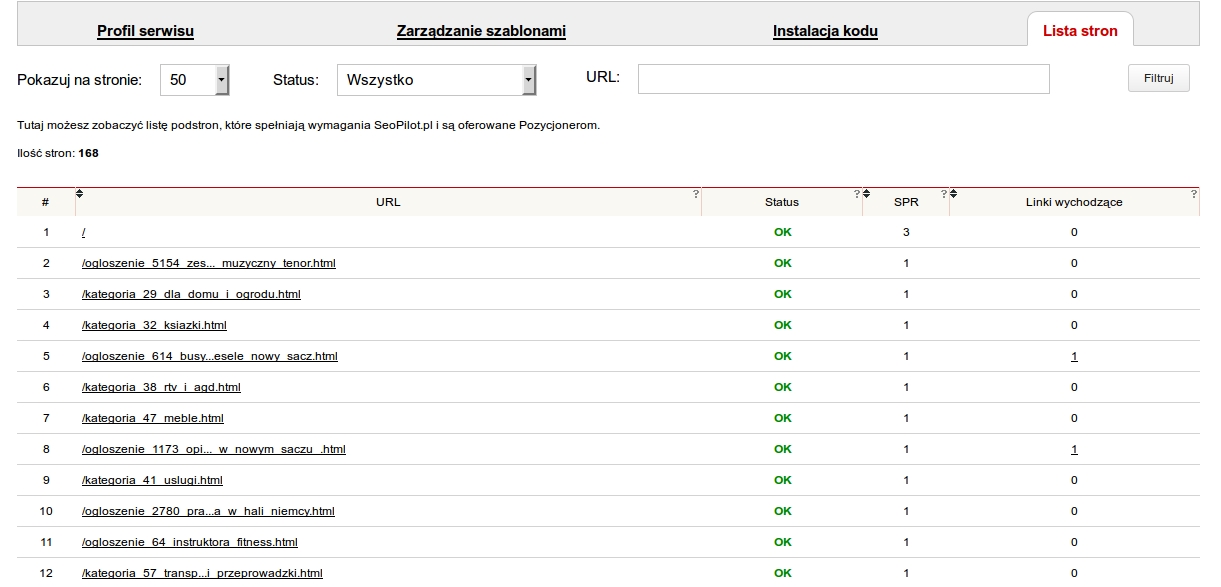Focus the URL filter text field

coord(843,79)
